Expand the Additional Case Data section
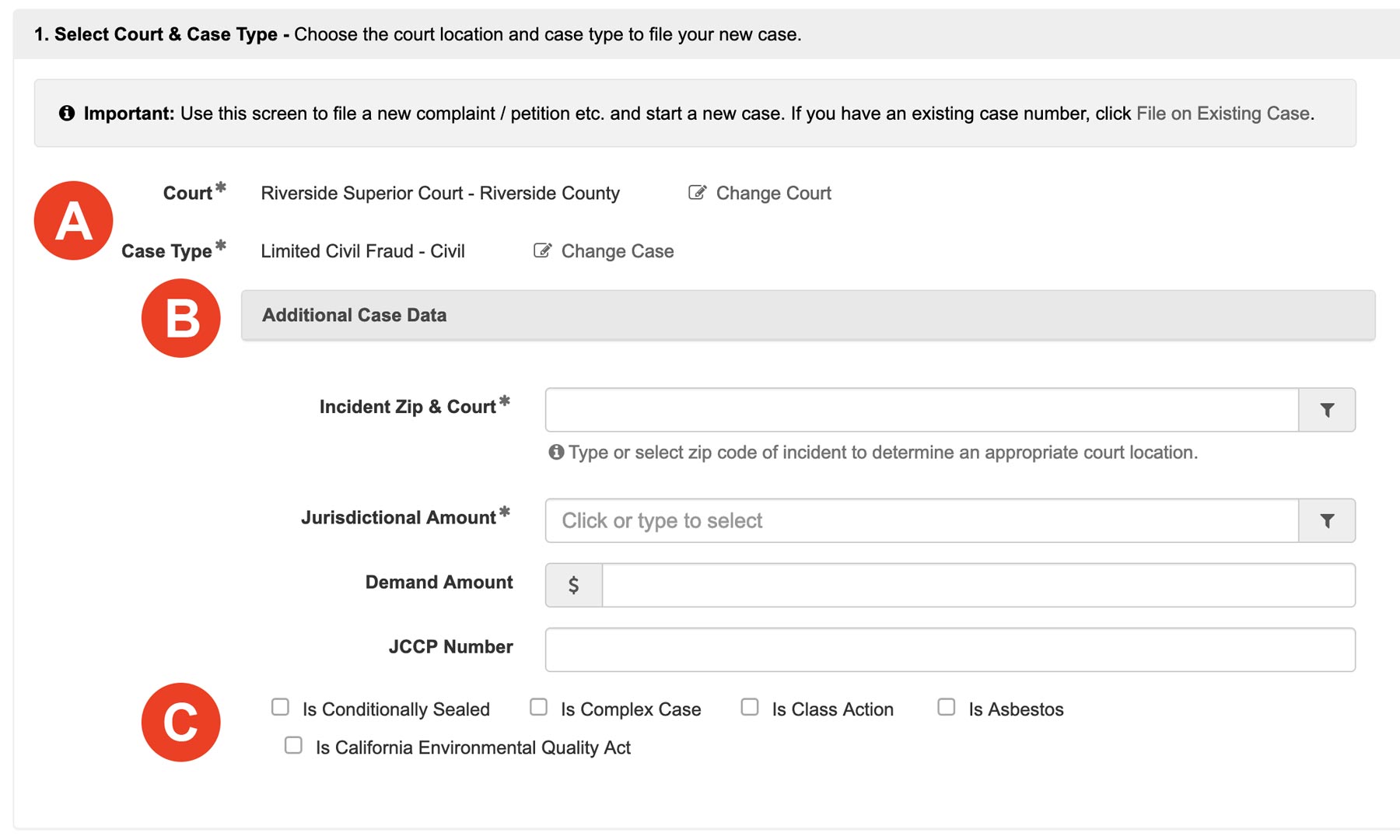Viewport: 1400px width, 840px height. click(354, 314)
